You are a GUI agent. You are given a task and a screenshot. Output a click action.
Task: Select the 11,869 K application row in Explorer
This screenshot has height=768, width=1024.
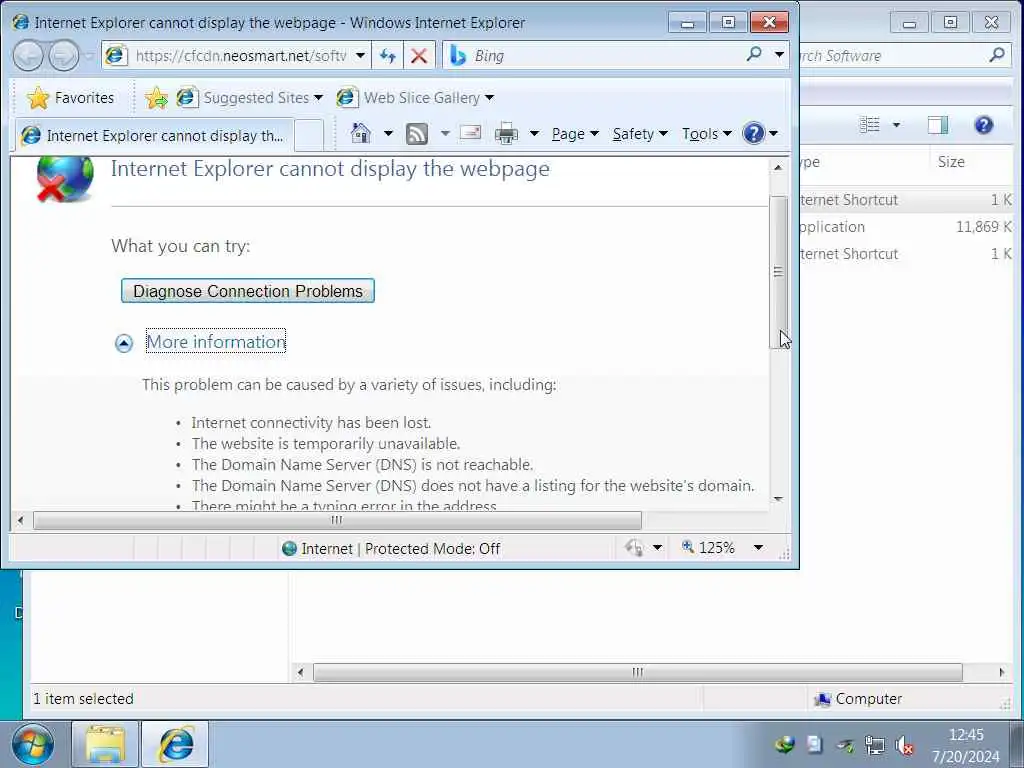pos(905,227)
